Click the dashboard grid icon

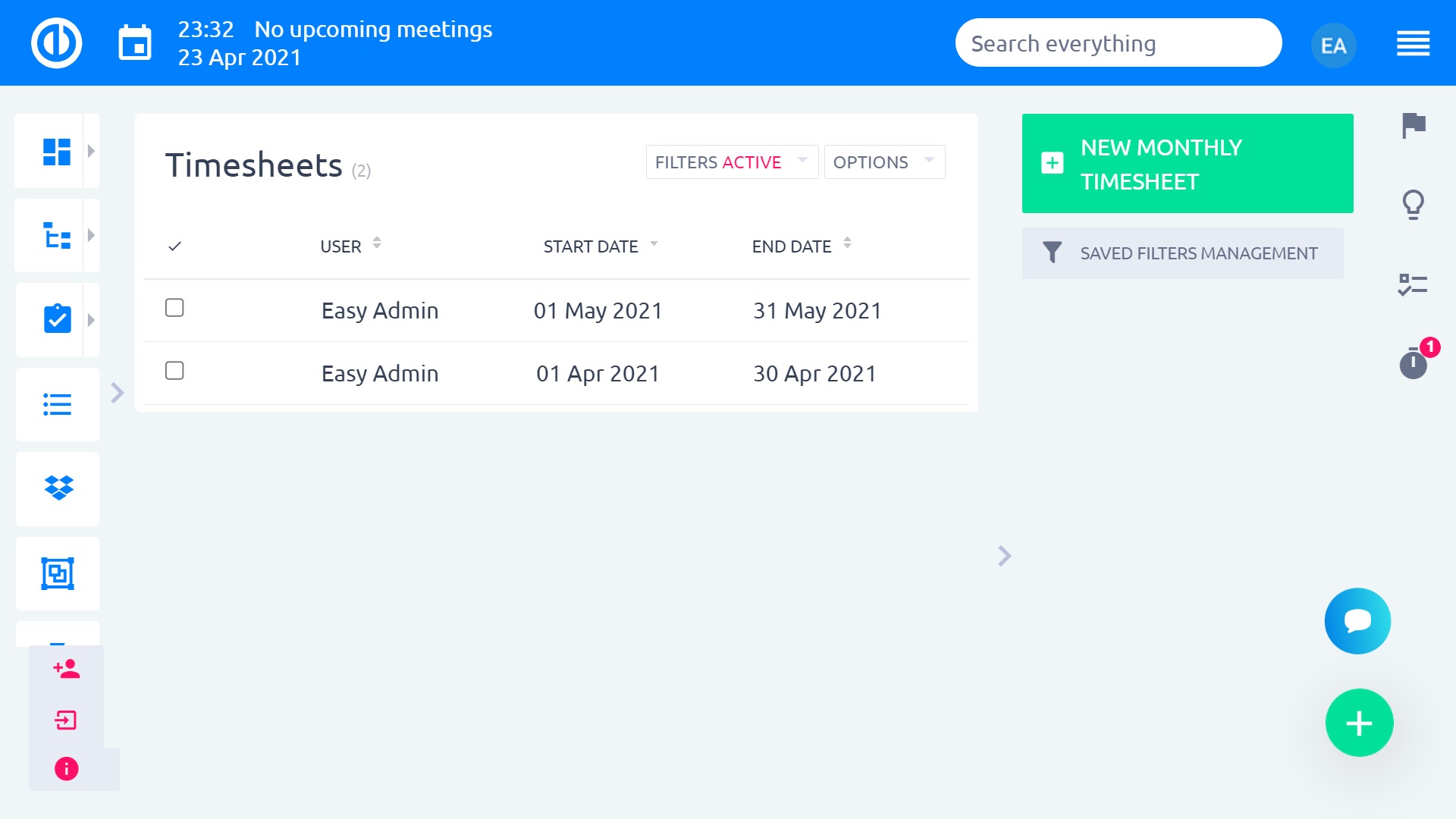click(x=57, y=152)
